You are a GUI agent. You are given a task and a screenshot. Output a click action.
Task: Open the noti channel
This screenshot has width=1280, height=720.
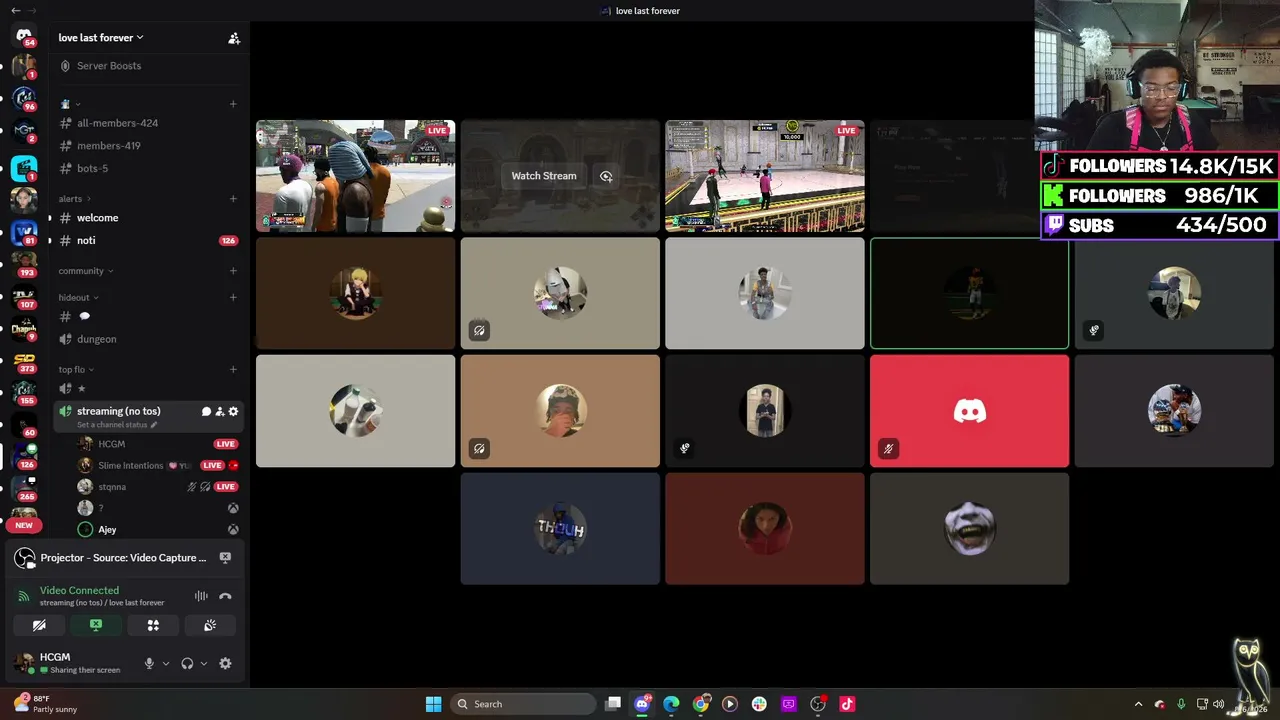[x=148, y=241]
